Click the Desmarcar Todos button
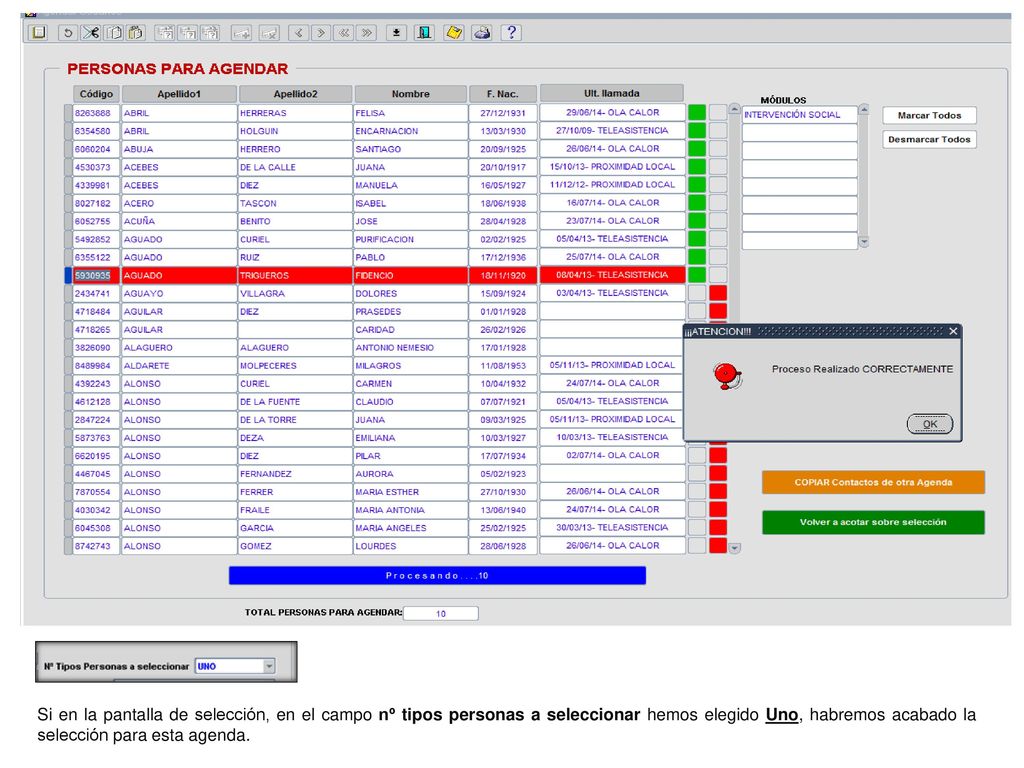 coord(929,139)
